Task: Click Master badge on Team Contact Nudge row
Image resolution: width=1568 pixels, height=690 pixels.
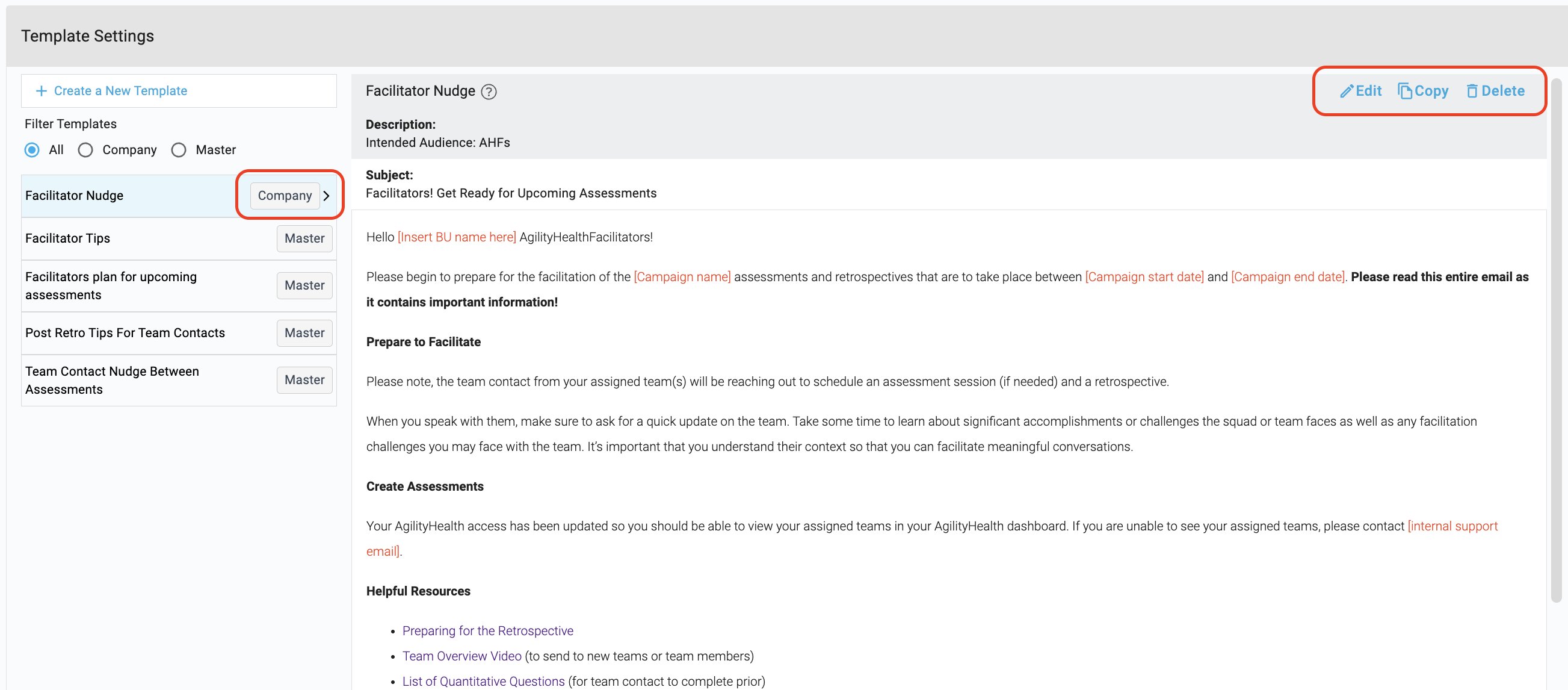Action: click(304, 380)
